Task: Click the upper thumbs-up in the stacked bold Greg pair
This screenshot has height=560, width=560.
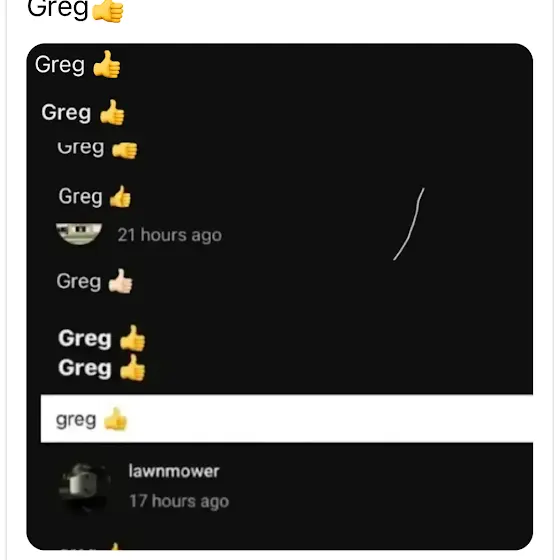Action: [132, 338]
